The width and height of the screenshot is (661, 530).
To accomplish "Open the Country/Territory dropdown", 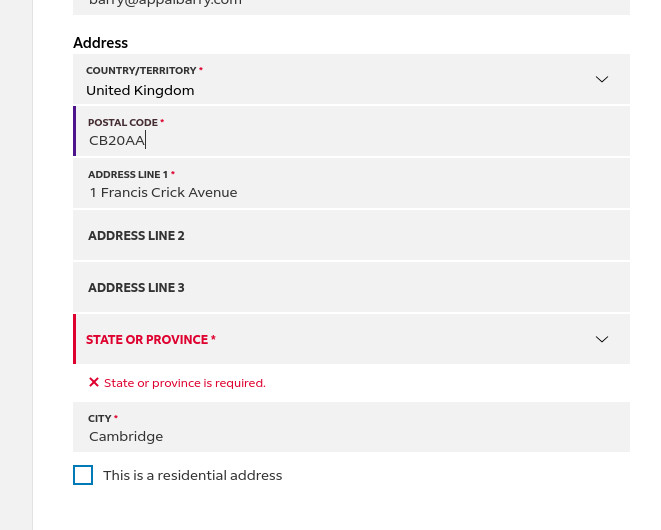I will pos(350,80).
